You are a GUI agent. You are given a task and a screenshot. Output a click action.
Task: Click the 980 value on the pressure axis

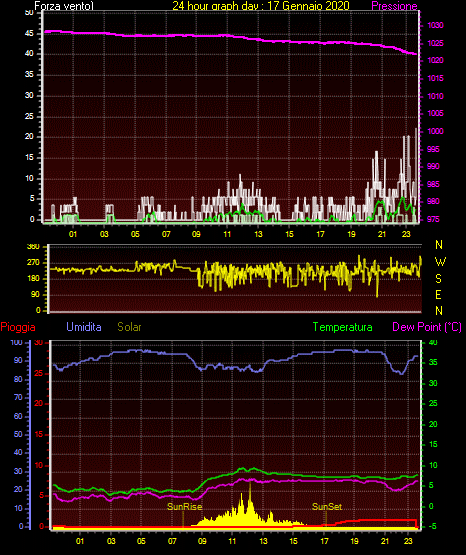pos(433,201)
